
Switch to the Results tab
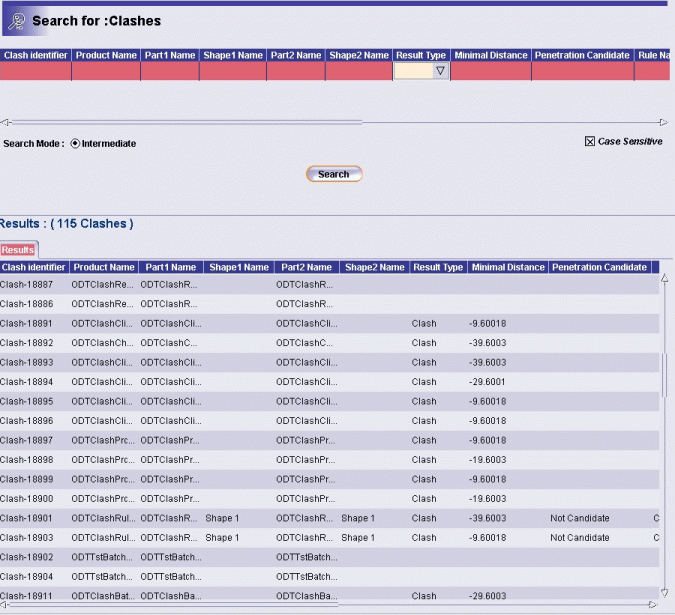pos(18,250)
